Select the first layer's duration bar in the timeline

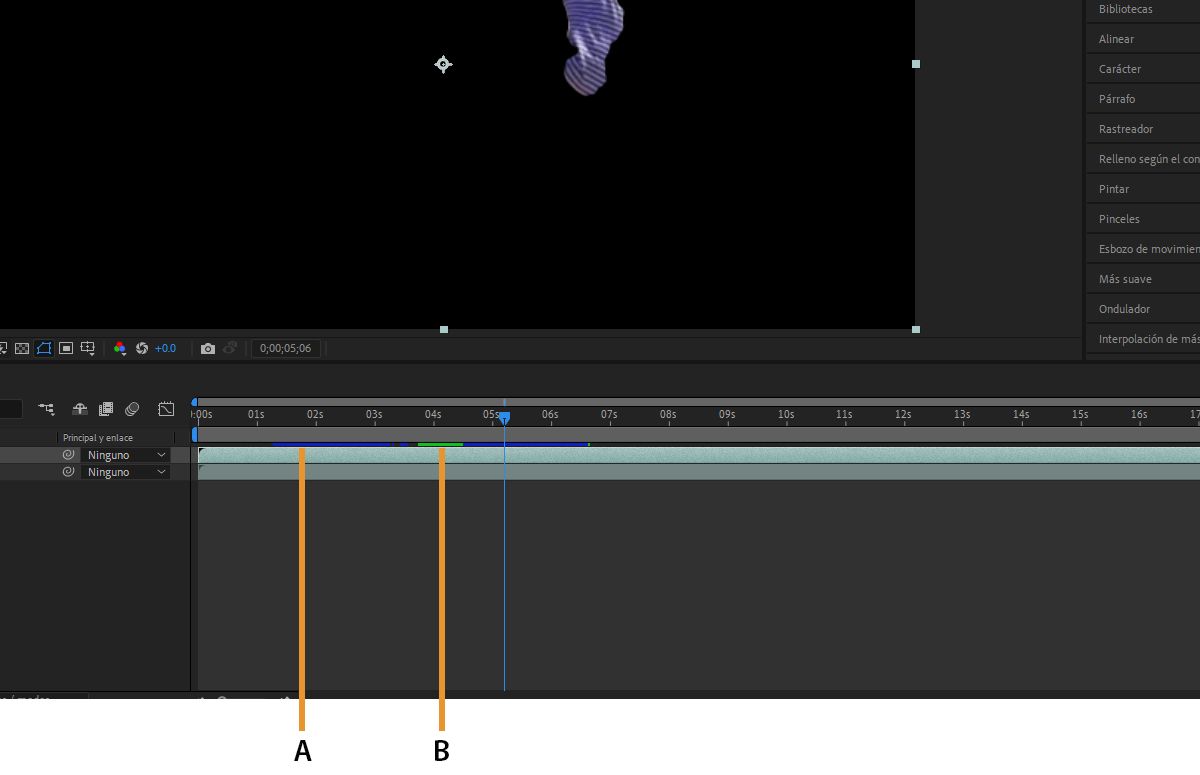point(699,455)
